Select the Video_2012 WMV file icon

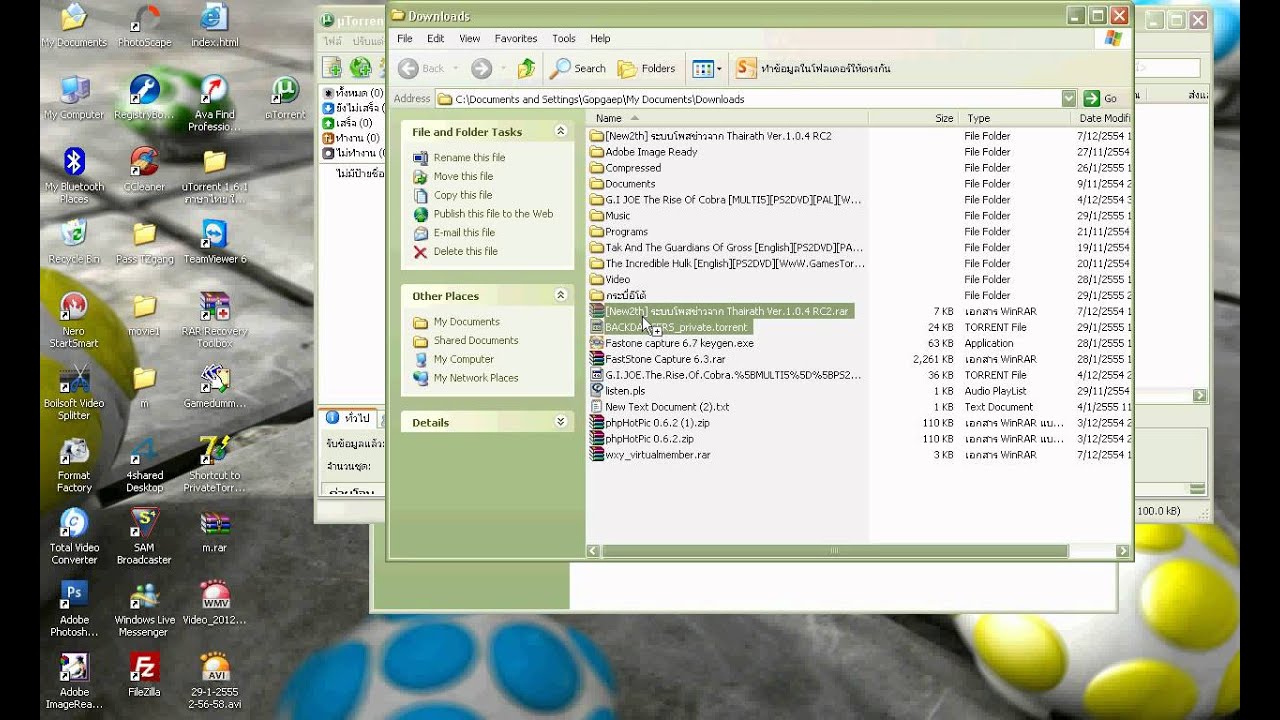click(x=215, y=602)
